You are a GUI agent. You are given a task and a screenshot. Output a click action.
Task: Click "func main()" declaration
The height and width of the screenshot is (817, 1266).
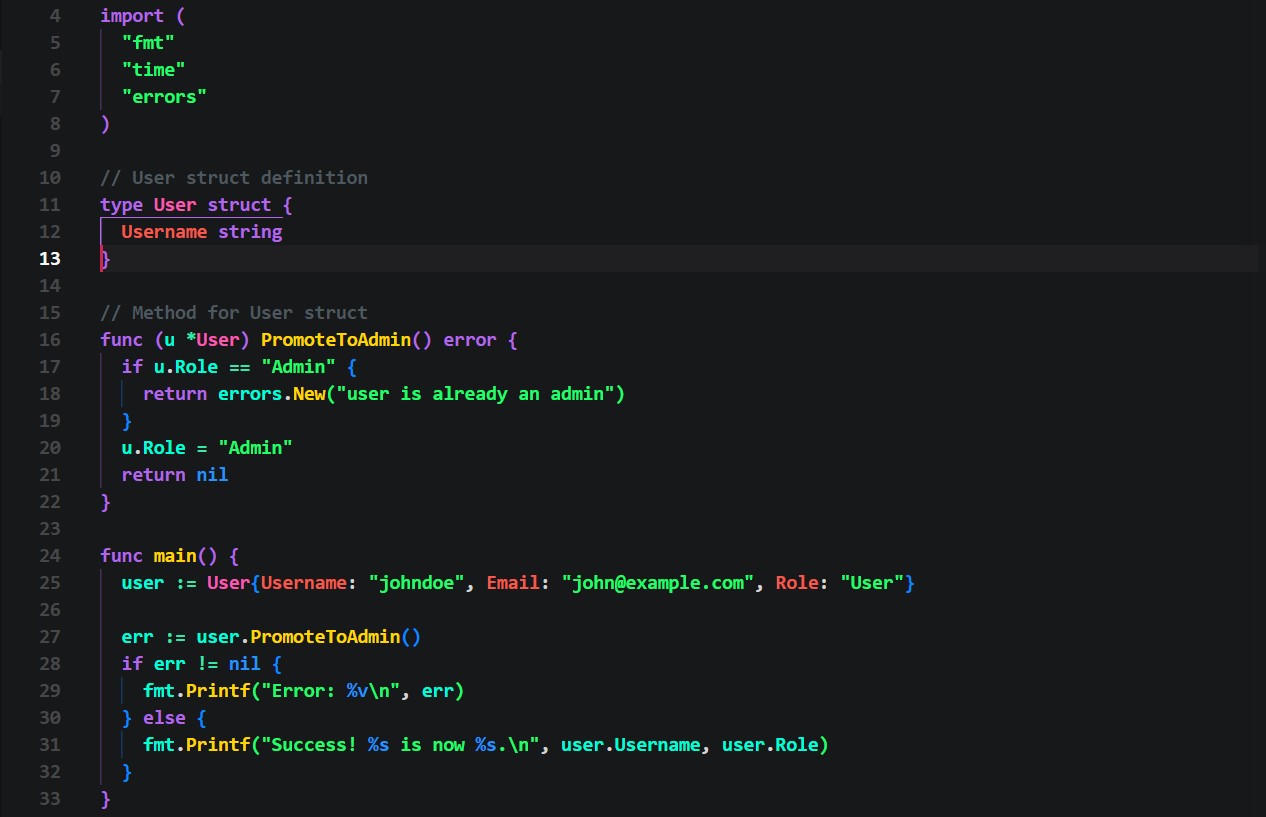[x=159, y=555]
